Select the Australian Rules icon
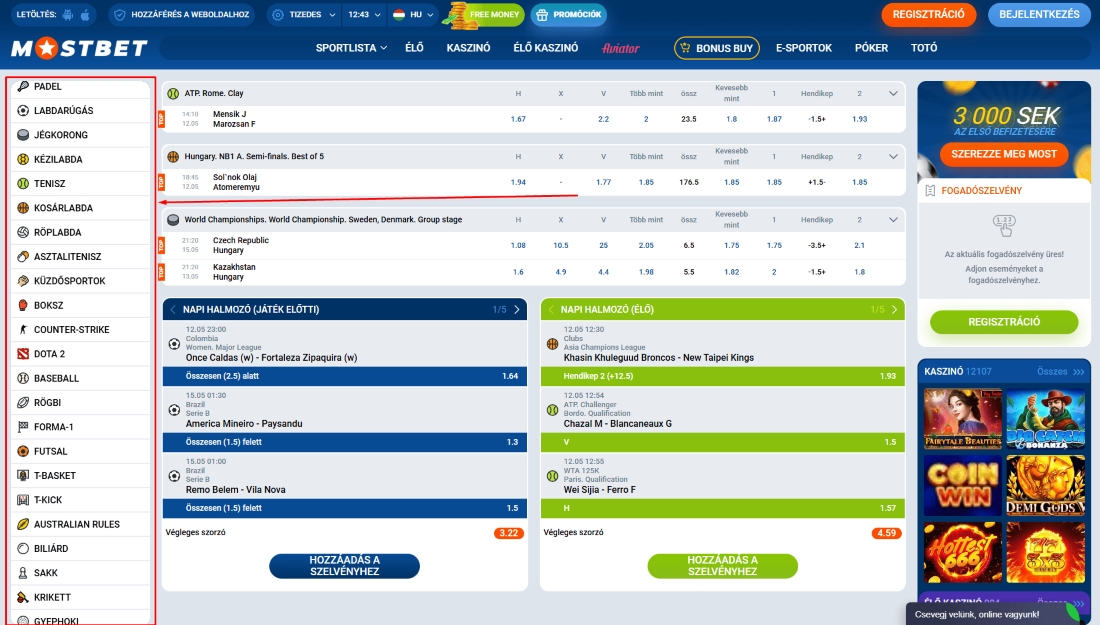 pos(23,524)
